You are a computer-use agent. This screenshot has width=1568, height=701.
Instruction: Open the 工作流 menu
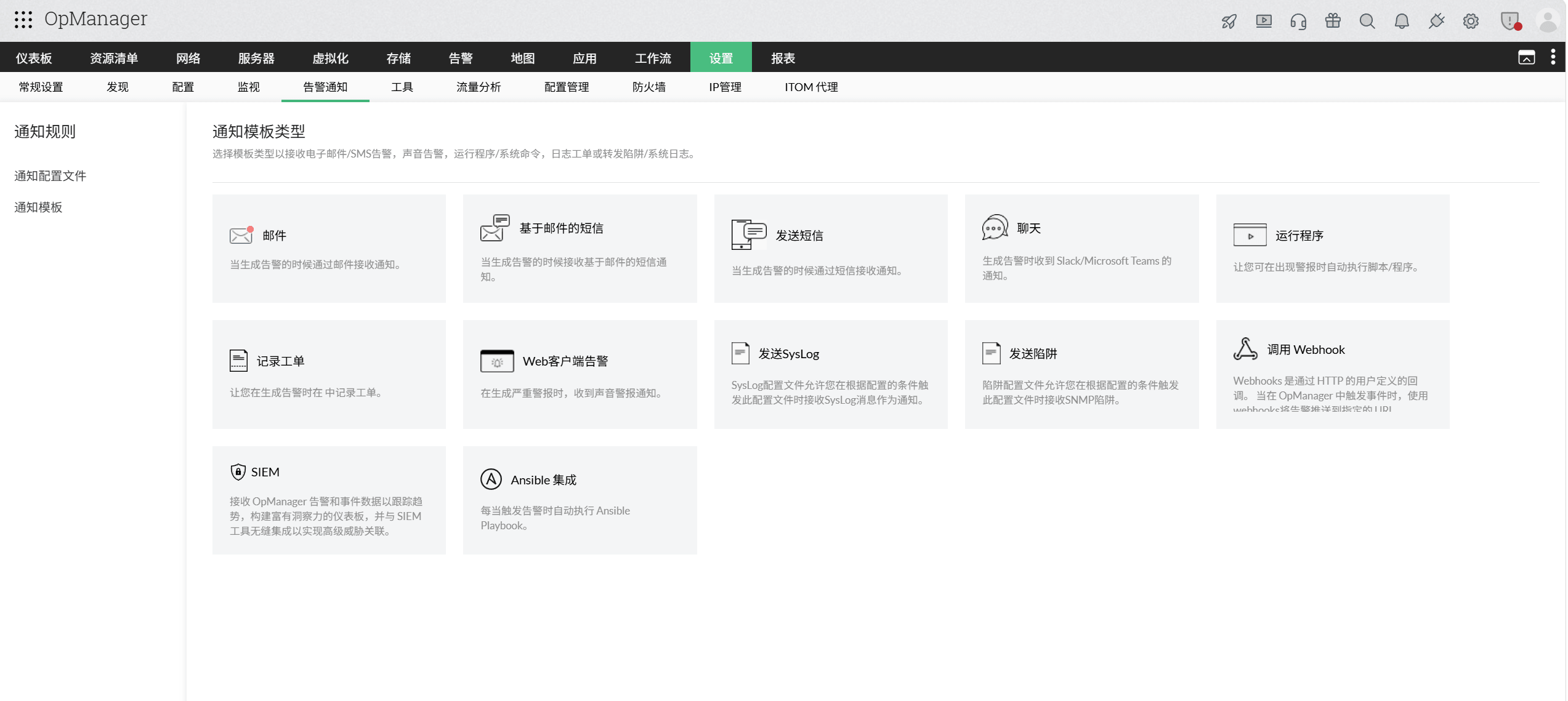click(x=652, y=58)
